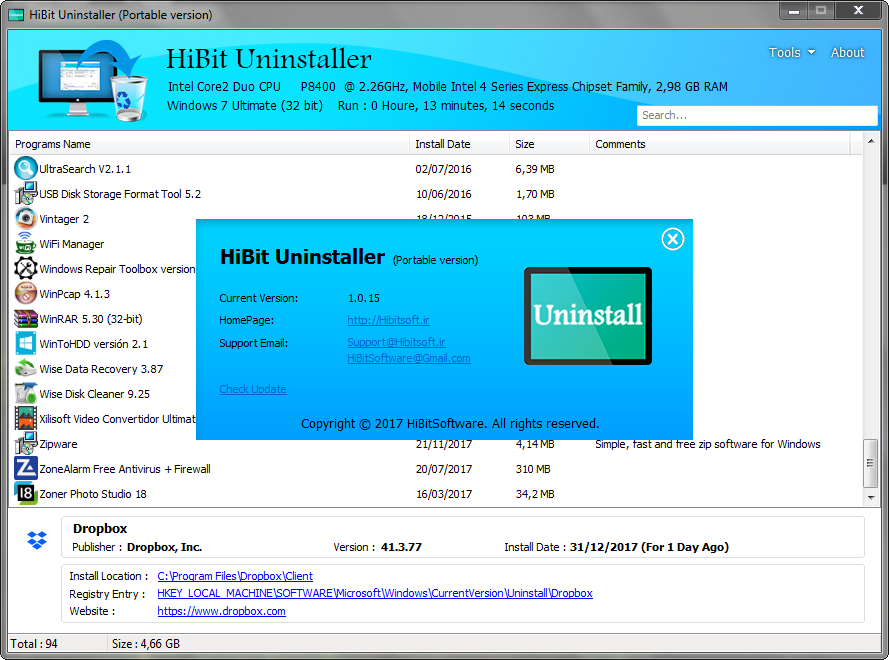This screenshot has width=889, height=660.
Task: Close the About dialog with the X button
Action: tap(673, 239)
